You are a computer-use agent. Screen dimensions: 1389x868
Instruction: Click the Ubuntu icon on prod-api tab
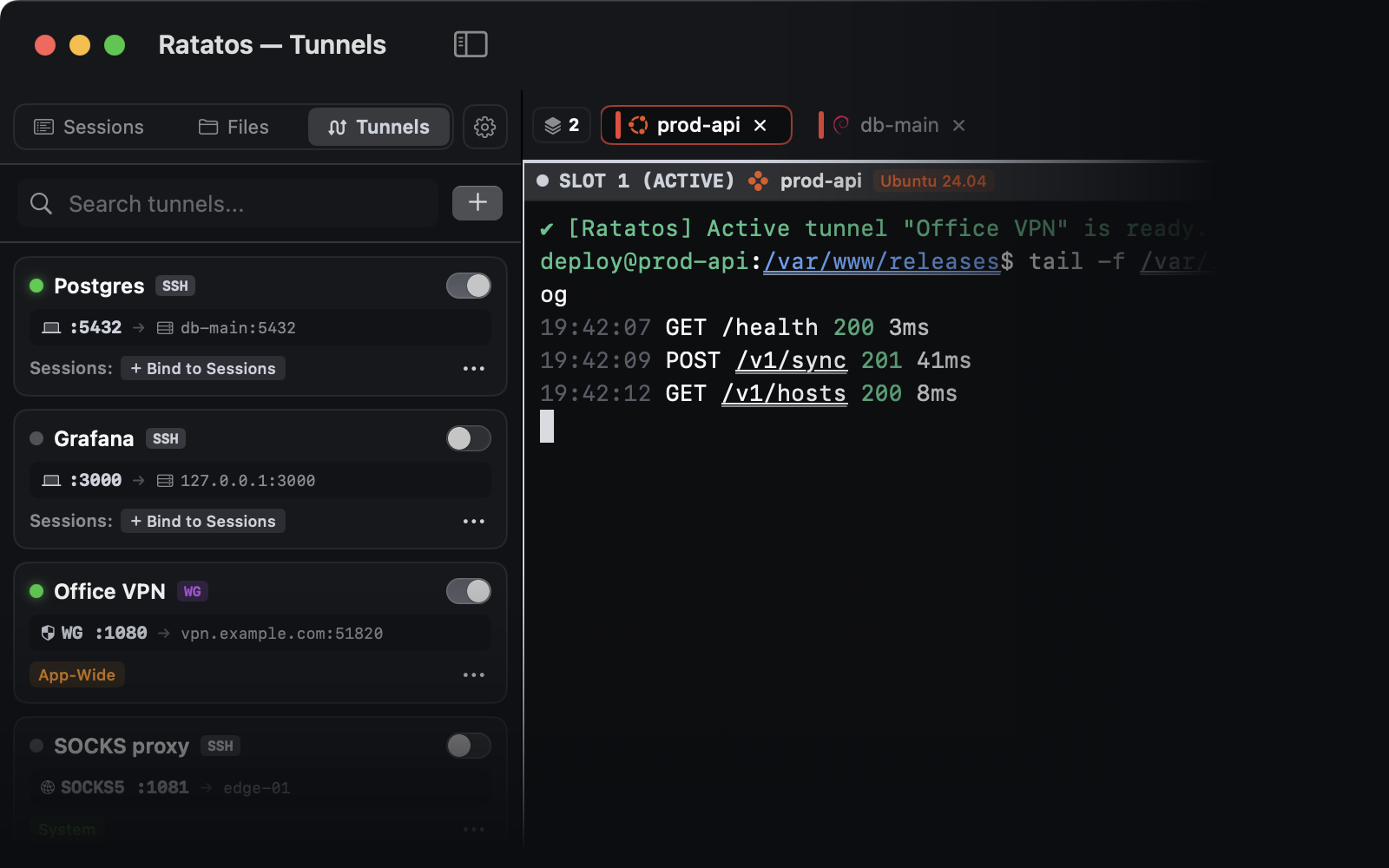click(x=638, y=125)
